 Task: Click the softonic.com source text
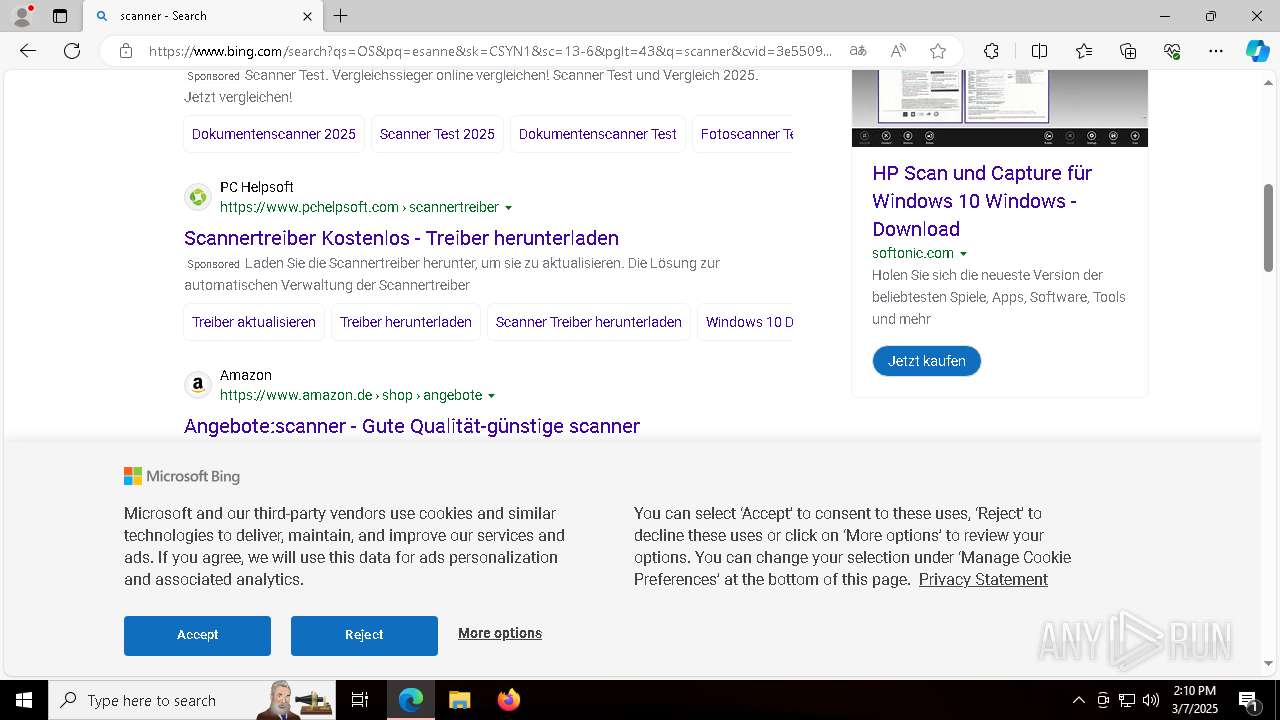tap(913, 254)
